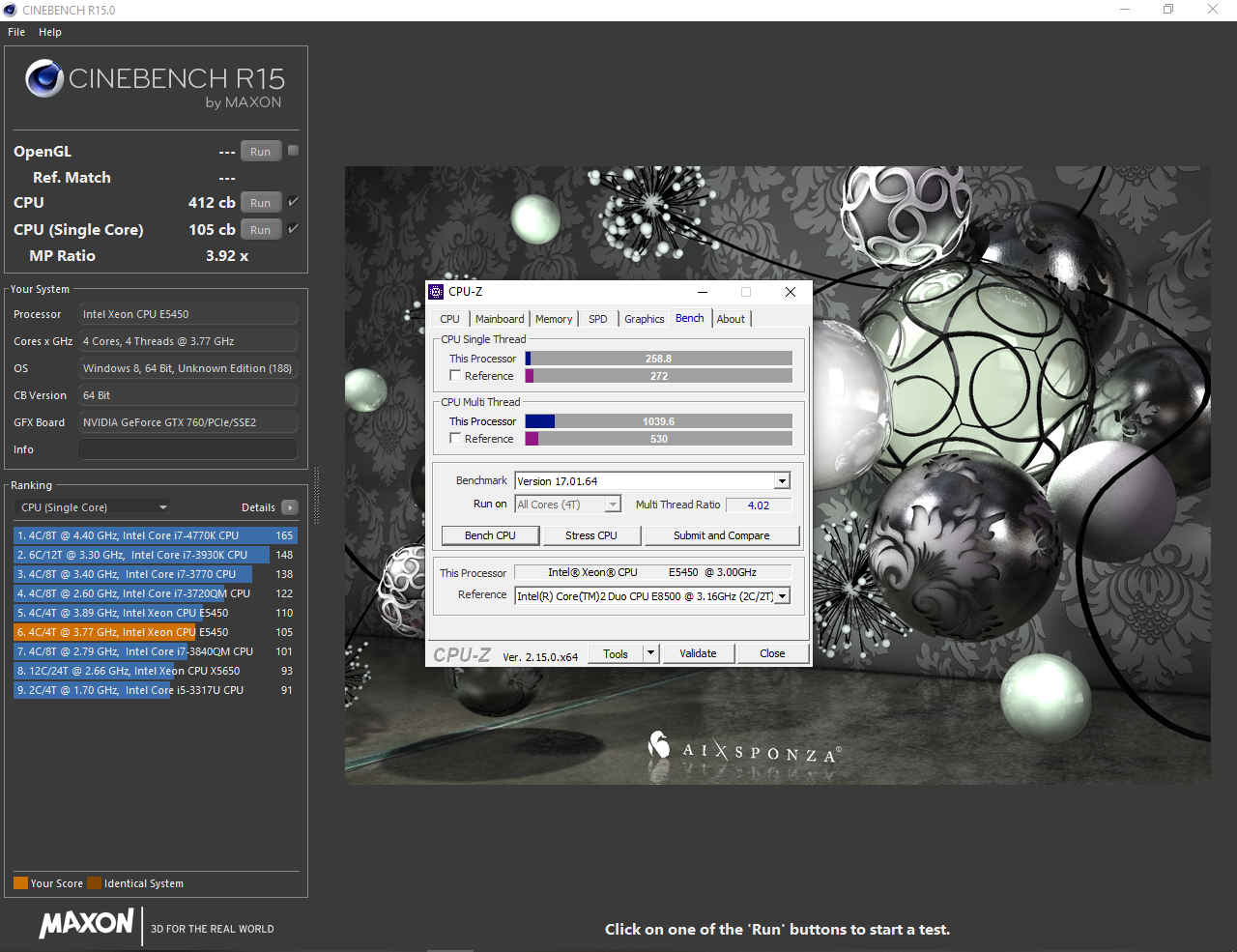Switch to the SPD tab
The height and width of the screenshot is (952, 1237).
[598, 319]
